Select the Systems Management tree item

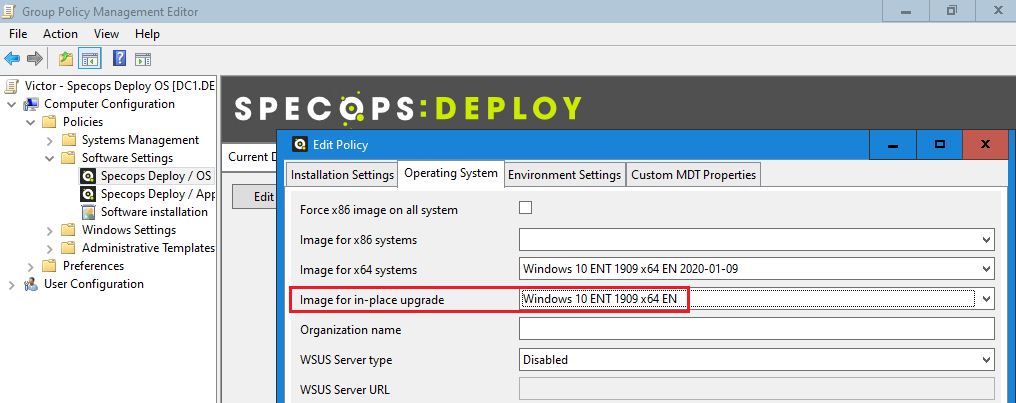141,140
